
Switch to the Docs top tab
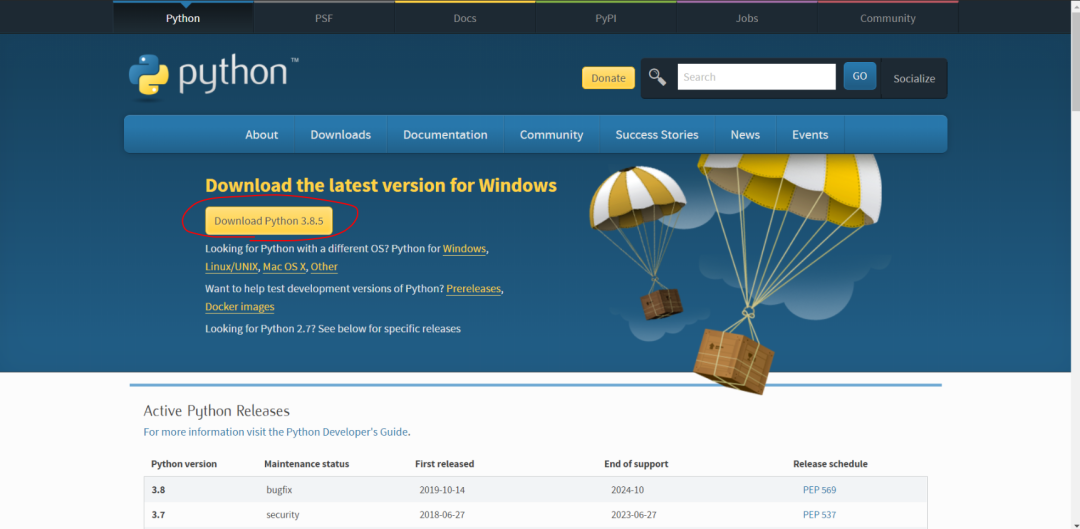(465, 18)
